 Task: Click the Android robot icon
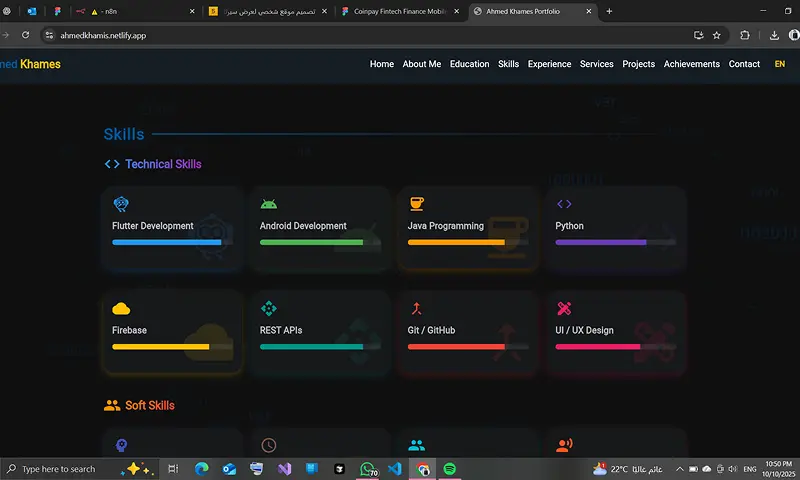(268, 204)
